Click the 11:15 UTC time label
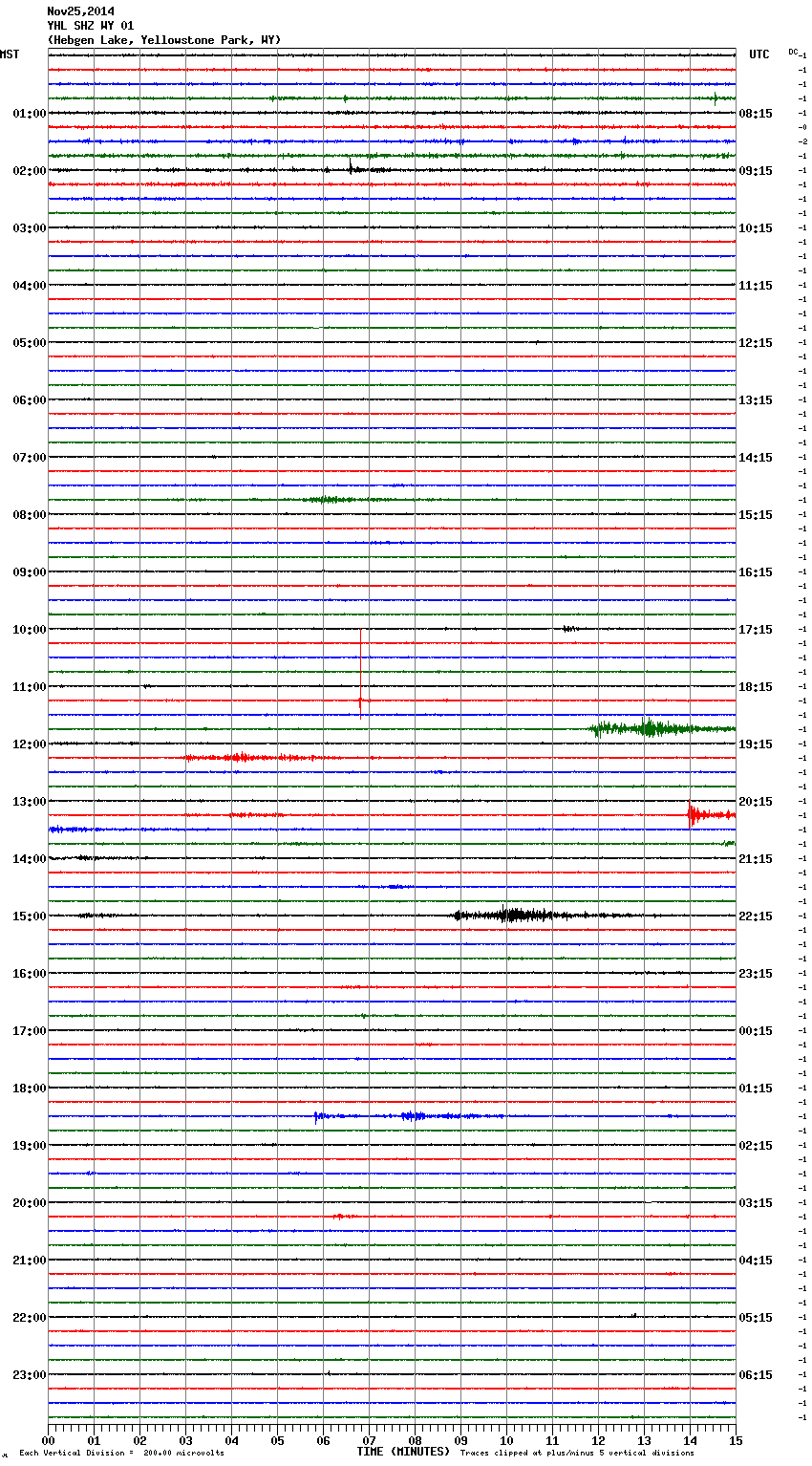812x1466 pixels. point(756,286)
